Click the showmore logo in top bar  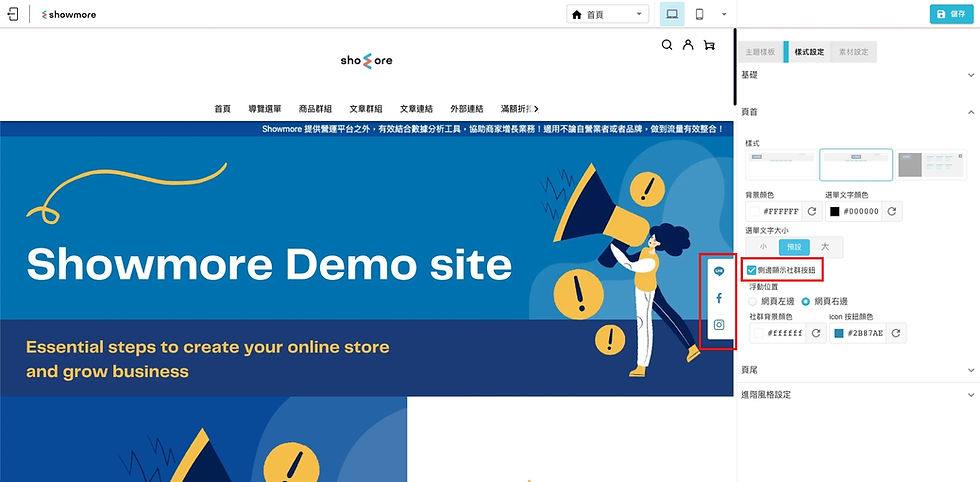(x=69, y=14)
